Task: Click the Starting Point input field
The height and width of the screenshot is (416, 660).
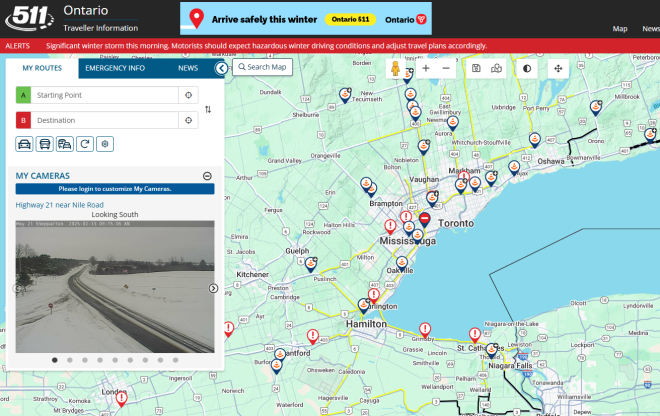Action: coord(104,95)
